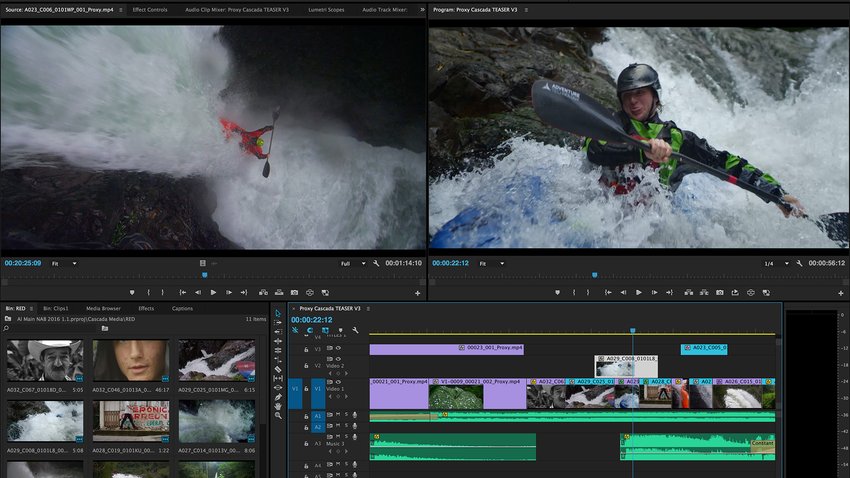Solo audio track A2
The width and height of the screenshot is (850, 478).
346,426
